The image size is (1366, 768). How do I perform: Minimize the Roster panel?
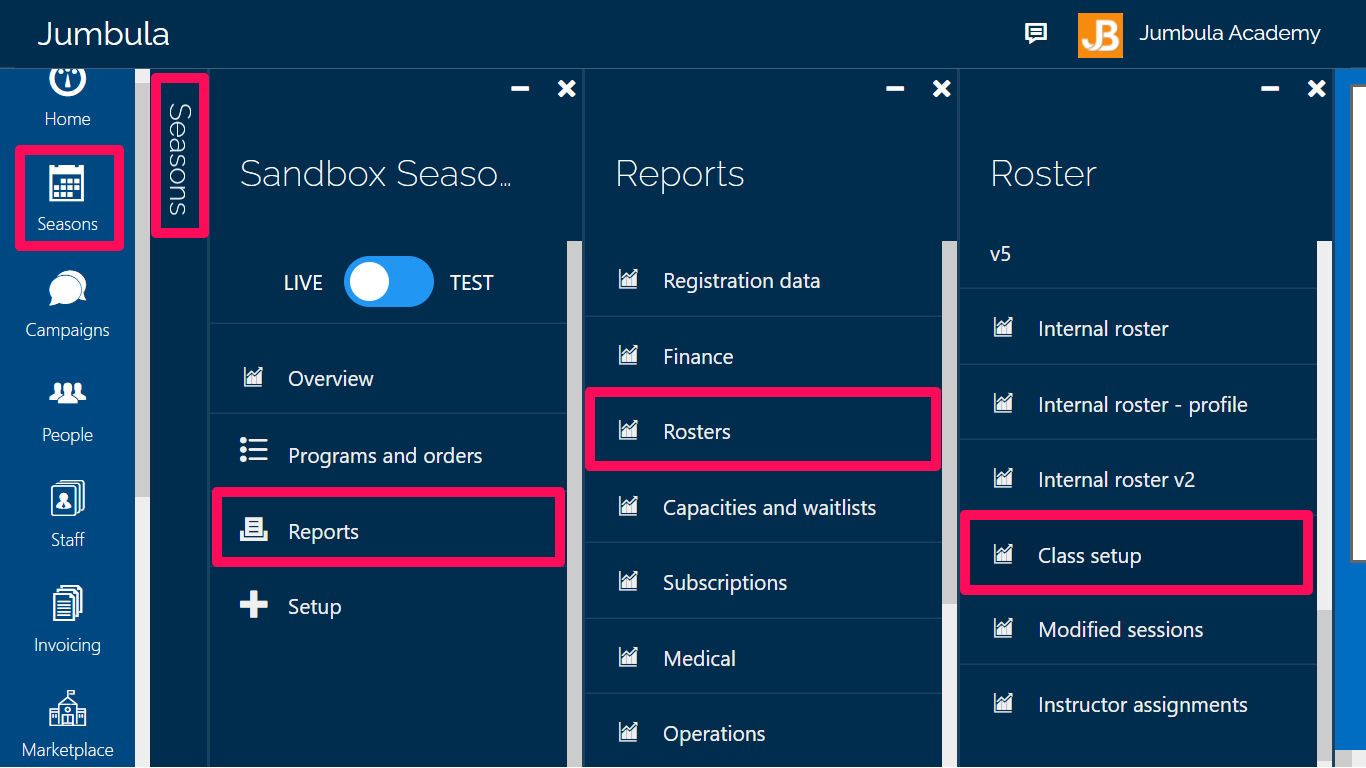1270,89
